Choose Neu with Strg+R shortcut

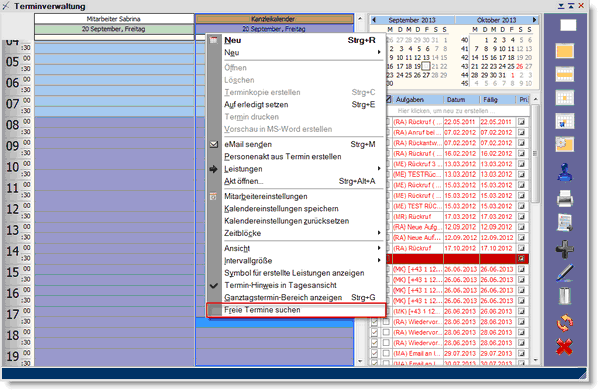point(295,40)
